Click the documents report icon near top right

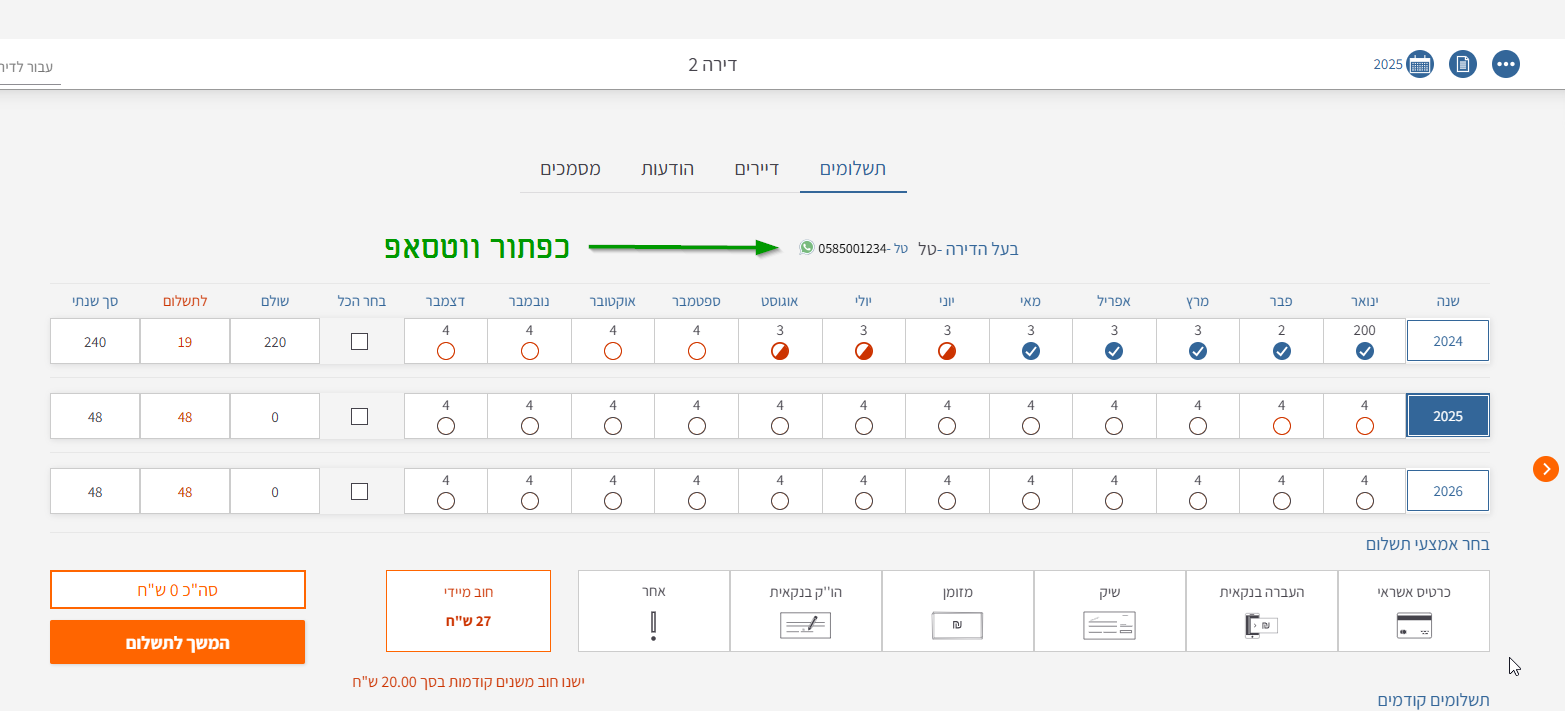click(x=1463, y=63)
